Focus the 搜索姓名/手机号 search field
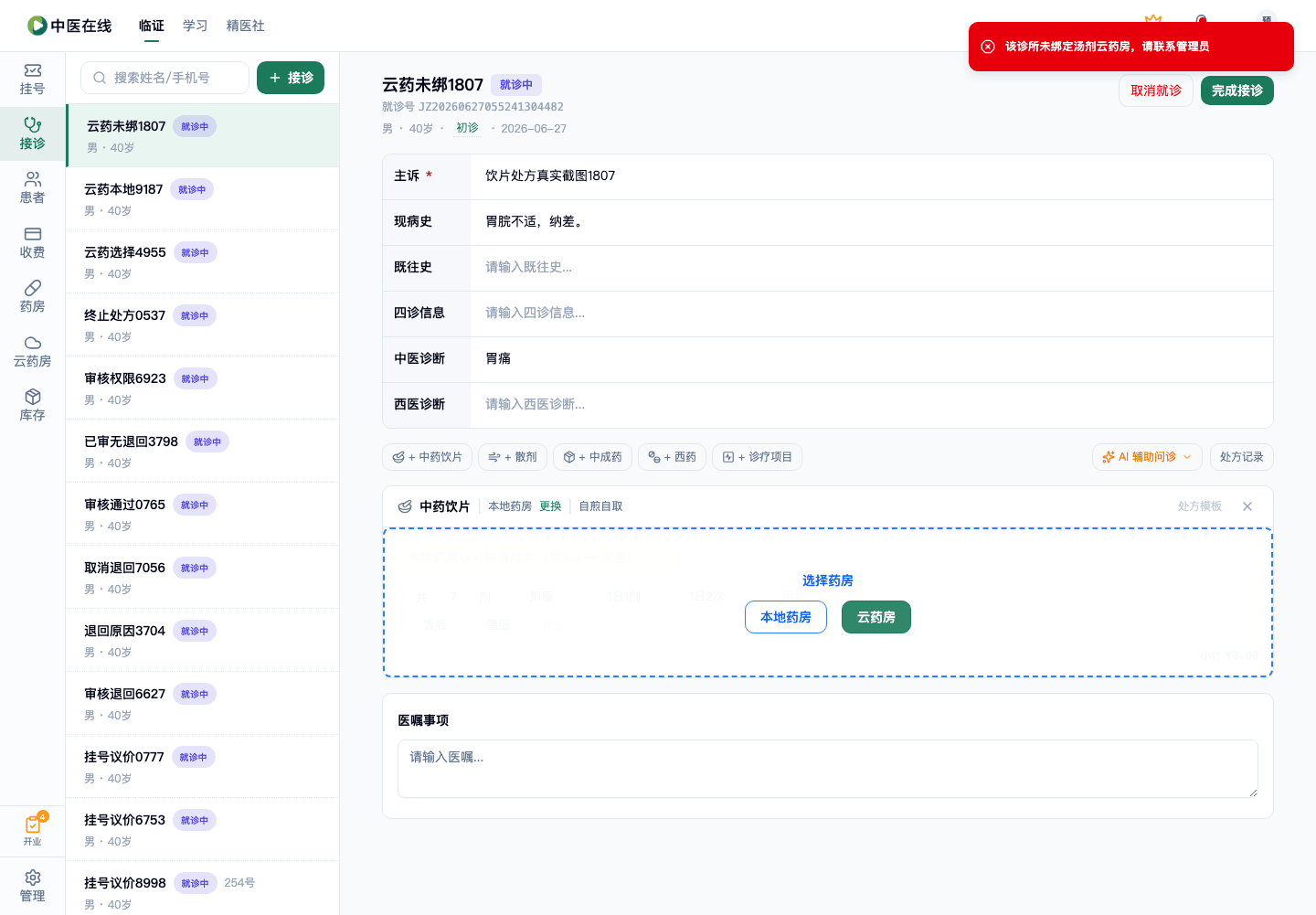This screenshot has width=1316, height=915. (x=164, y=78)
